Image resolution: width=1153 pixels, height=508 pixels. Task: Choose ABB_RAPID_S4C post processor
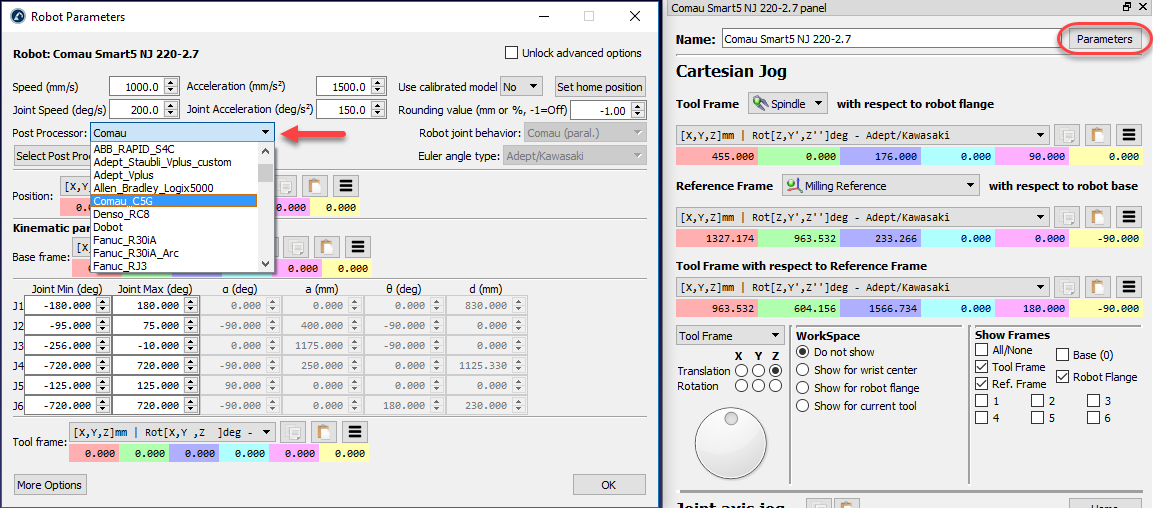tap(134, 149)
